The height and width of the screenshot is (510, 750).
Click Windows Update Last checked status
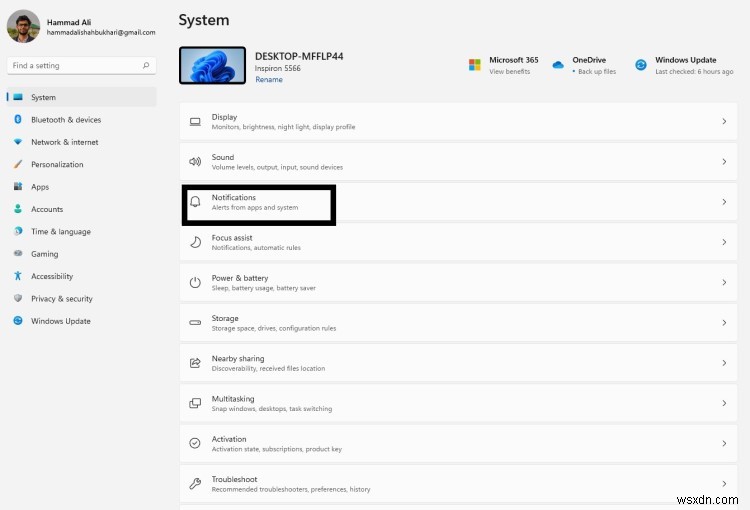(694, 71)
